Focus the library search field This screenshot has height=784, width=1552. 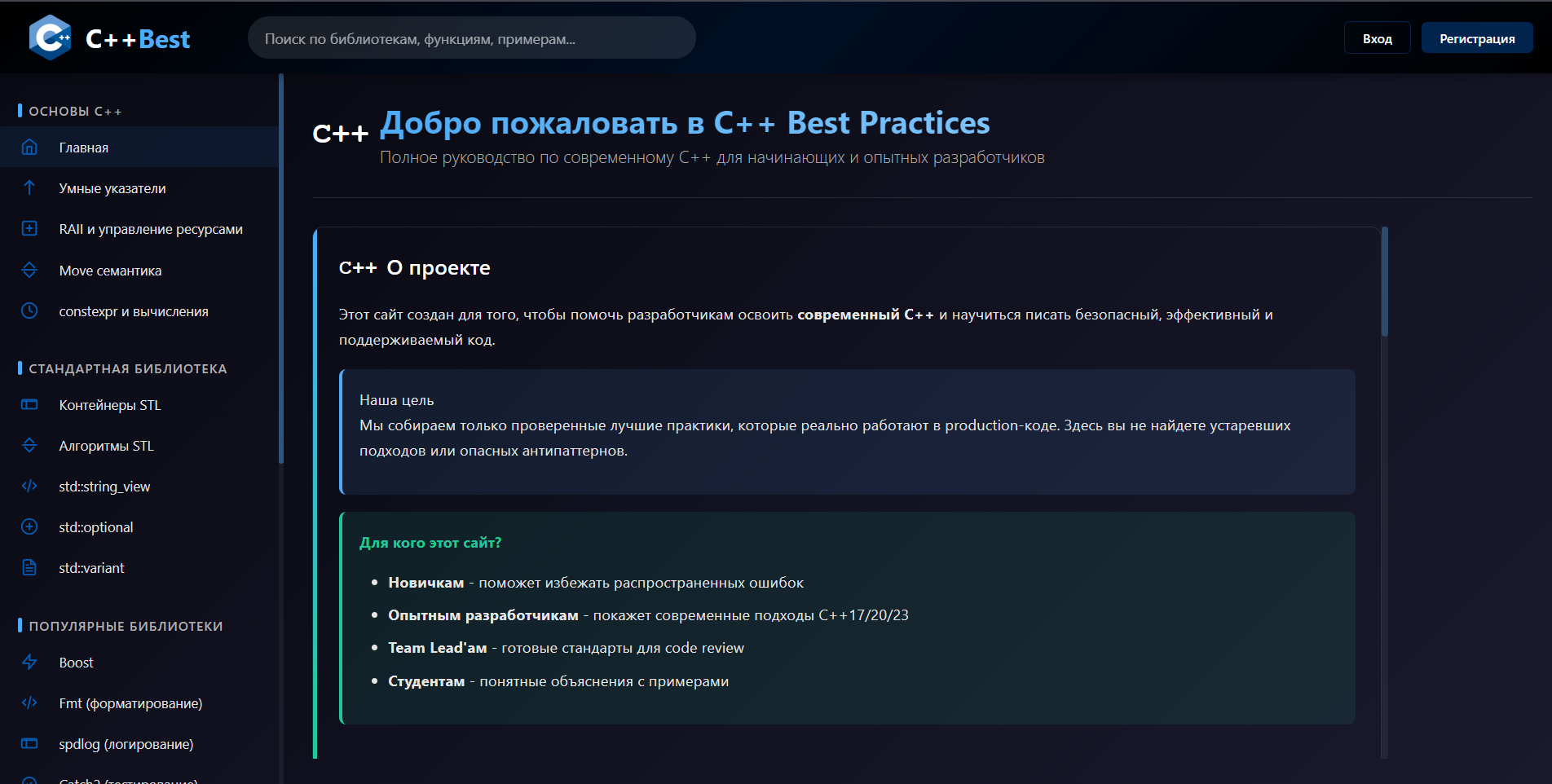click(x=471, y=38)
